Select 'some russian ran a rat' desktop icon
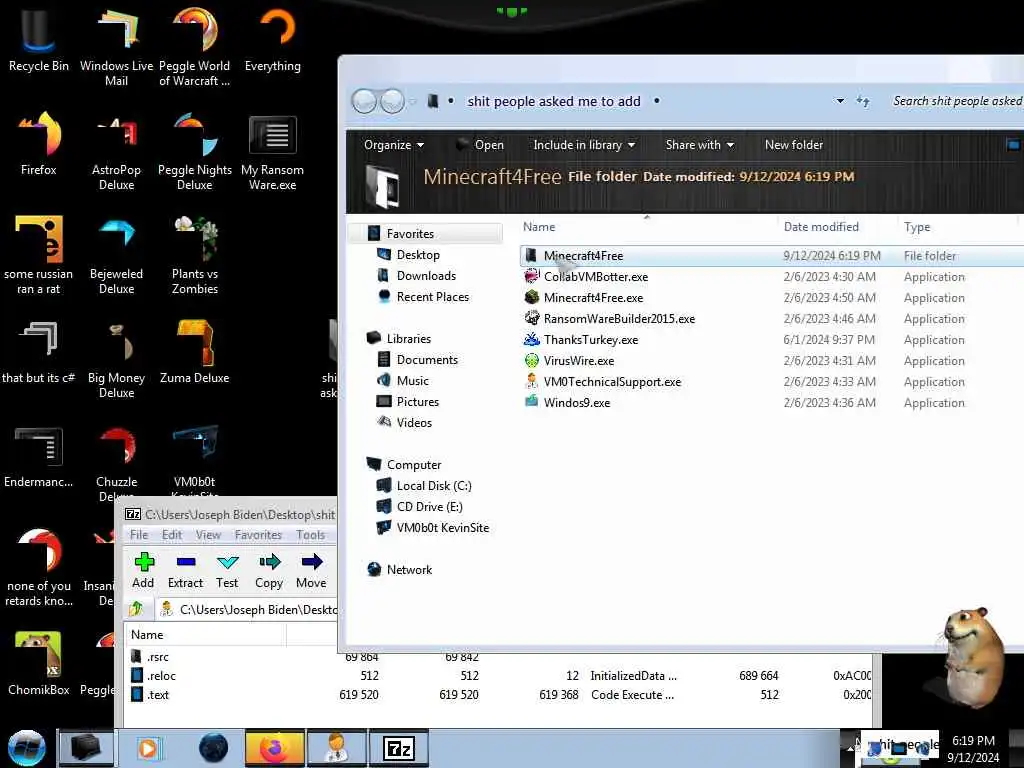 click(39, 255)
